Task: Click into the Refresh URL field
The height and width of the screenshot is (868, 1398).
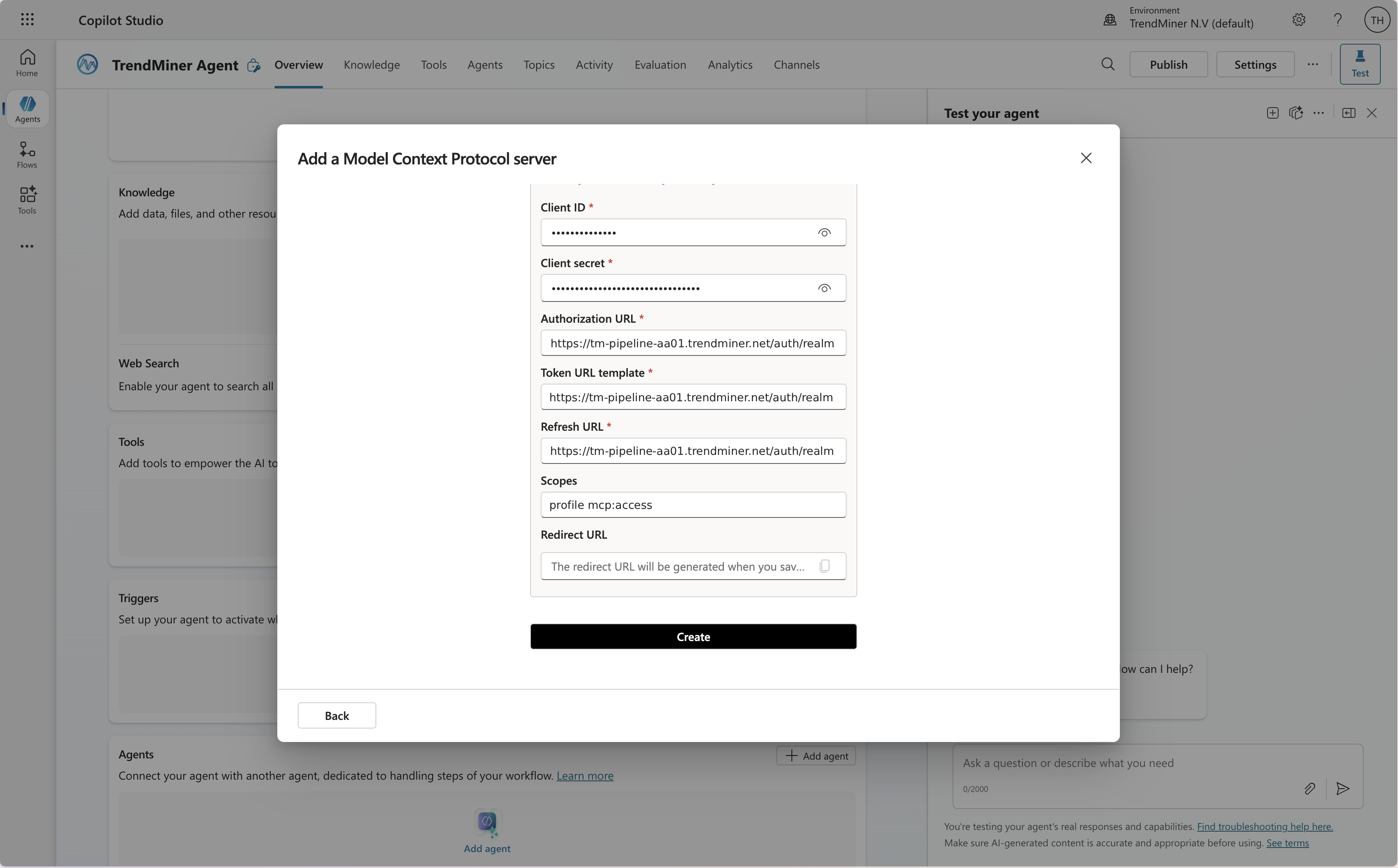Action: (693, 451)
